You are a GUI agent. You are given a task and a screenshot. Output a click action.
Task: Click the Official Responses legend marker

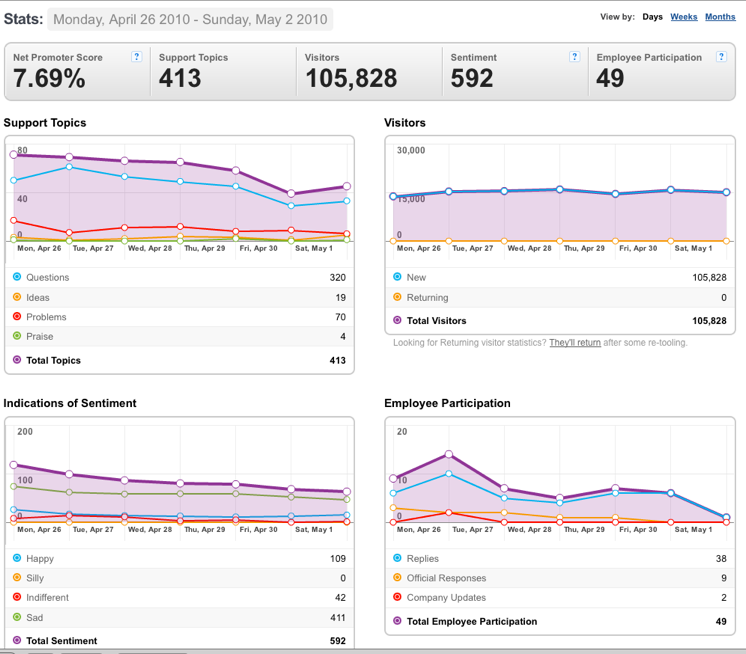point(397,577)
